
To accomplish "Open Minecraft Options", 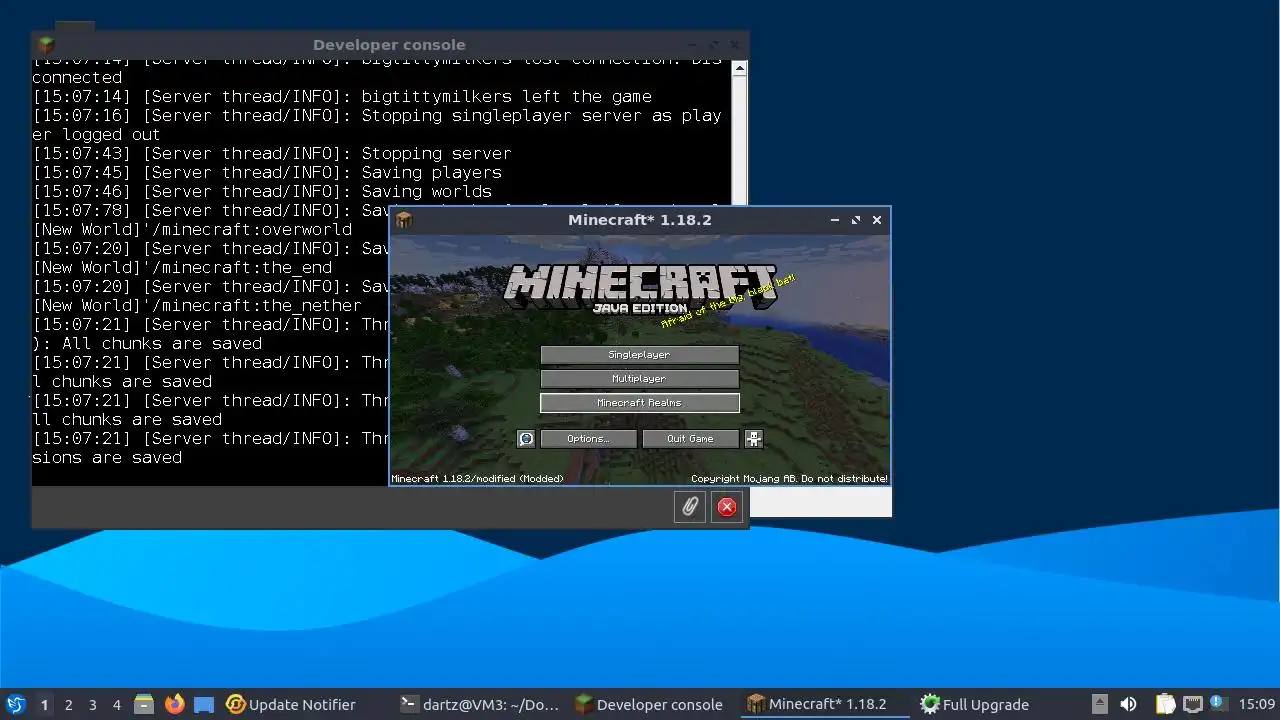I will point(589,439).
